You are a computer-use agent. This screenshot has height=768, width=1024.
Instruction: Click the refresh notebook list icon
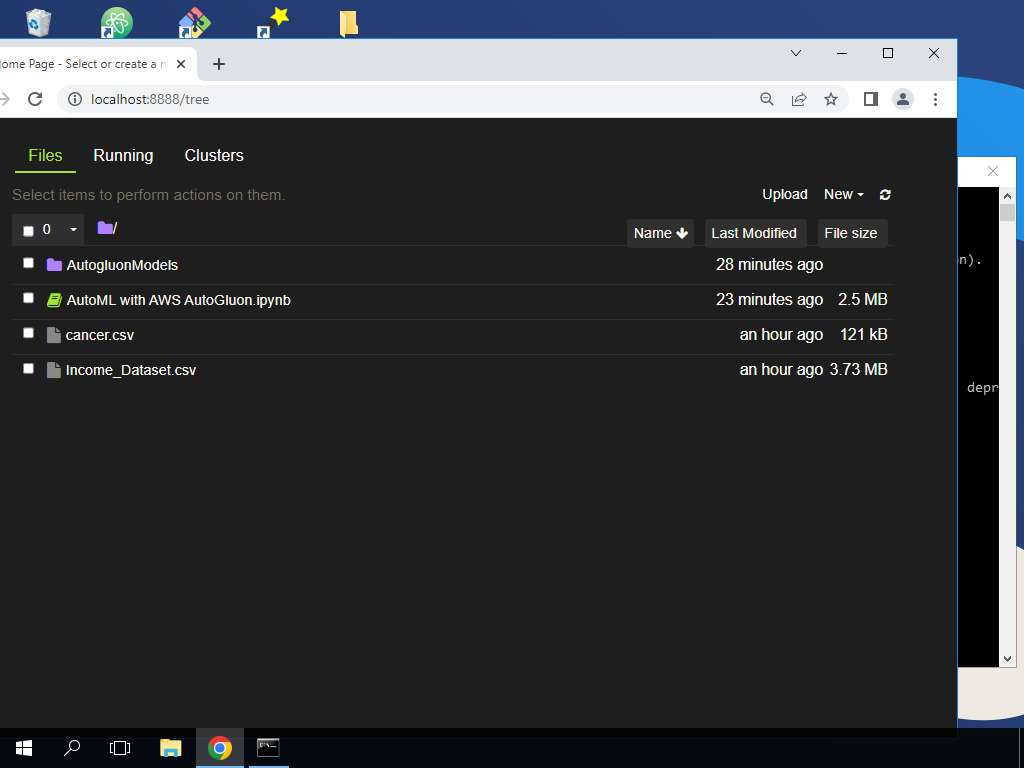pos(885,195)
